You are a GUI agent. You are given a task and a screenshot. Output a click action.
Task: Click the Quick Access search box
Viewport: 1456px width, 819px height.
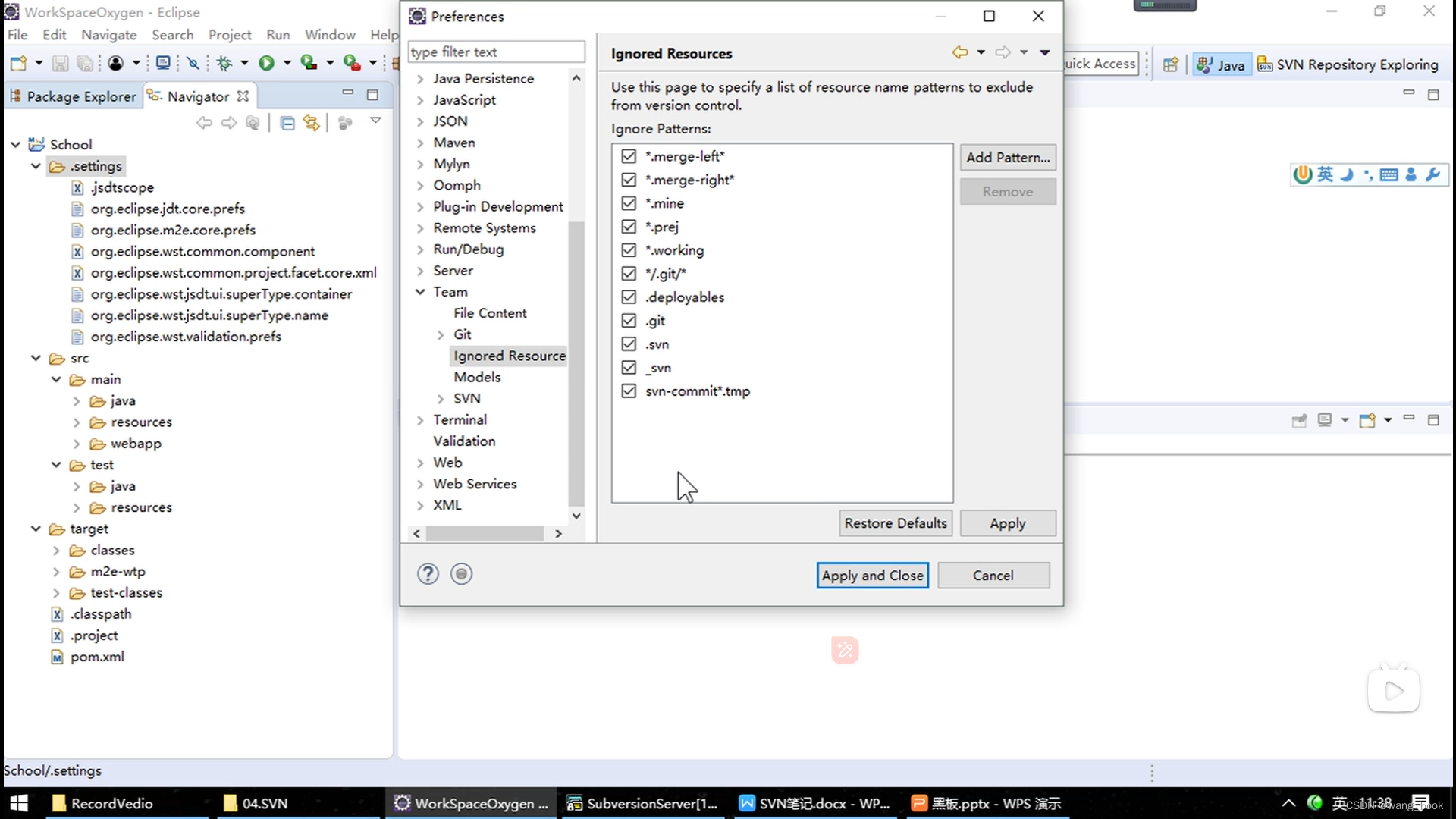click(x=1100, y=64)
